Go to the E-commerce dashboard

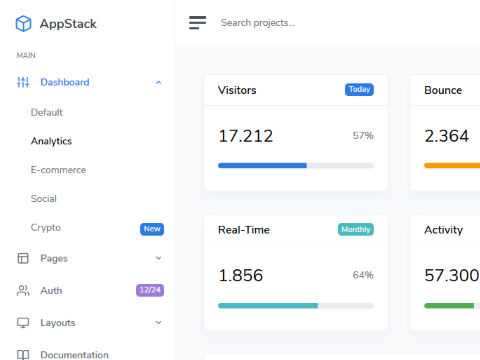tap(58, 170)
